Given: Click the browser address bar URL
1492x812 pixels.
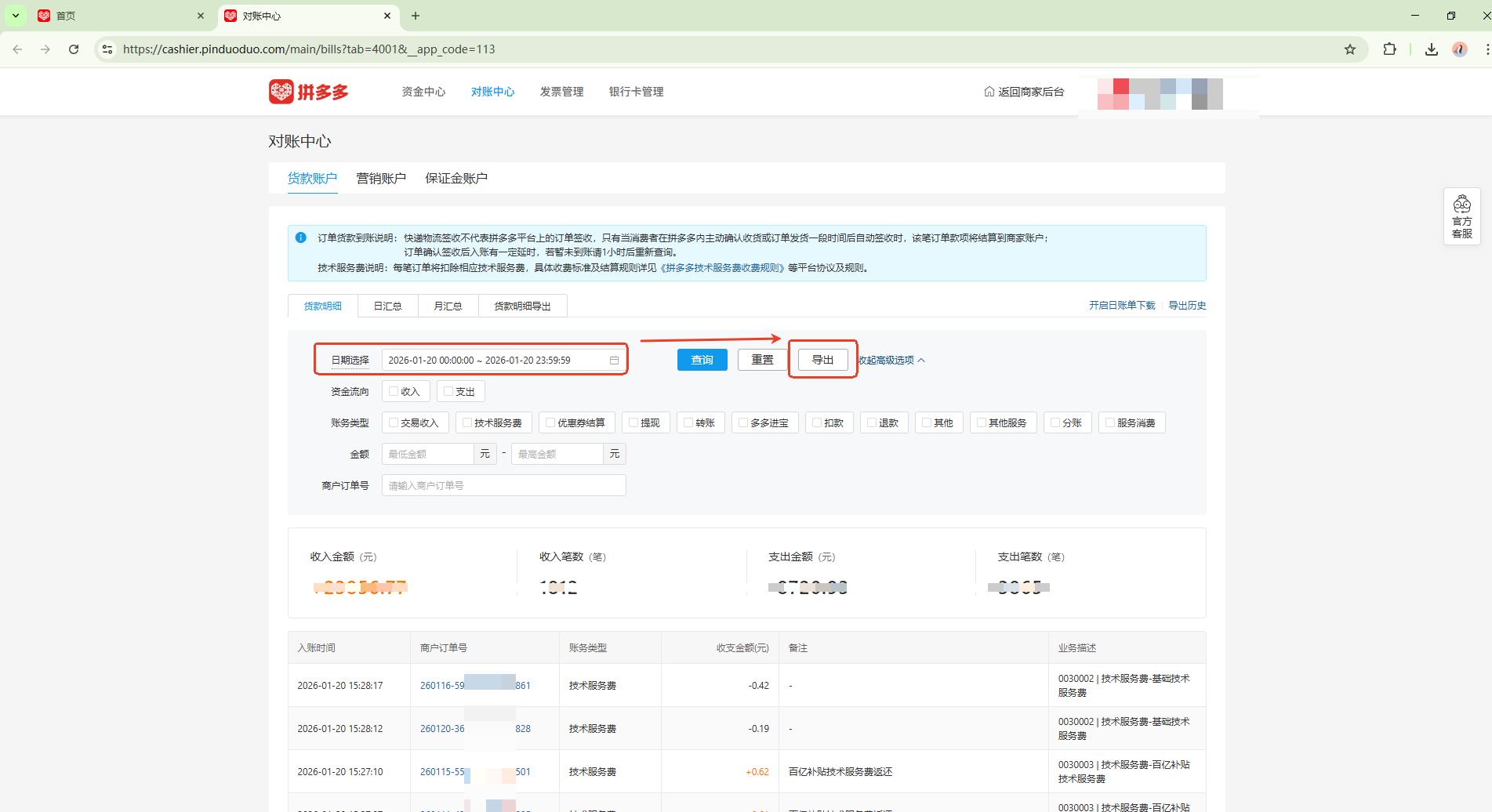Looking at the screenshot, I should pos(309,49).
